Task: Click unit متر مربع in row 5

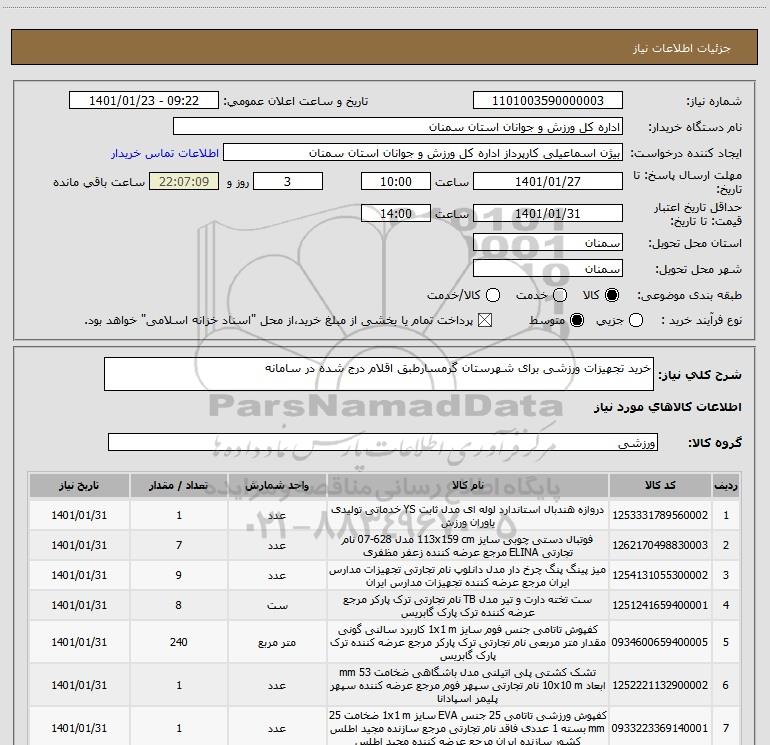Action: pyautogui.click(x=277, y=642)
